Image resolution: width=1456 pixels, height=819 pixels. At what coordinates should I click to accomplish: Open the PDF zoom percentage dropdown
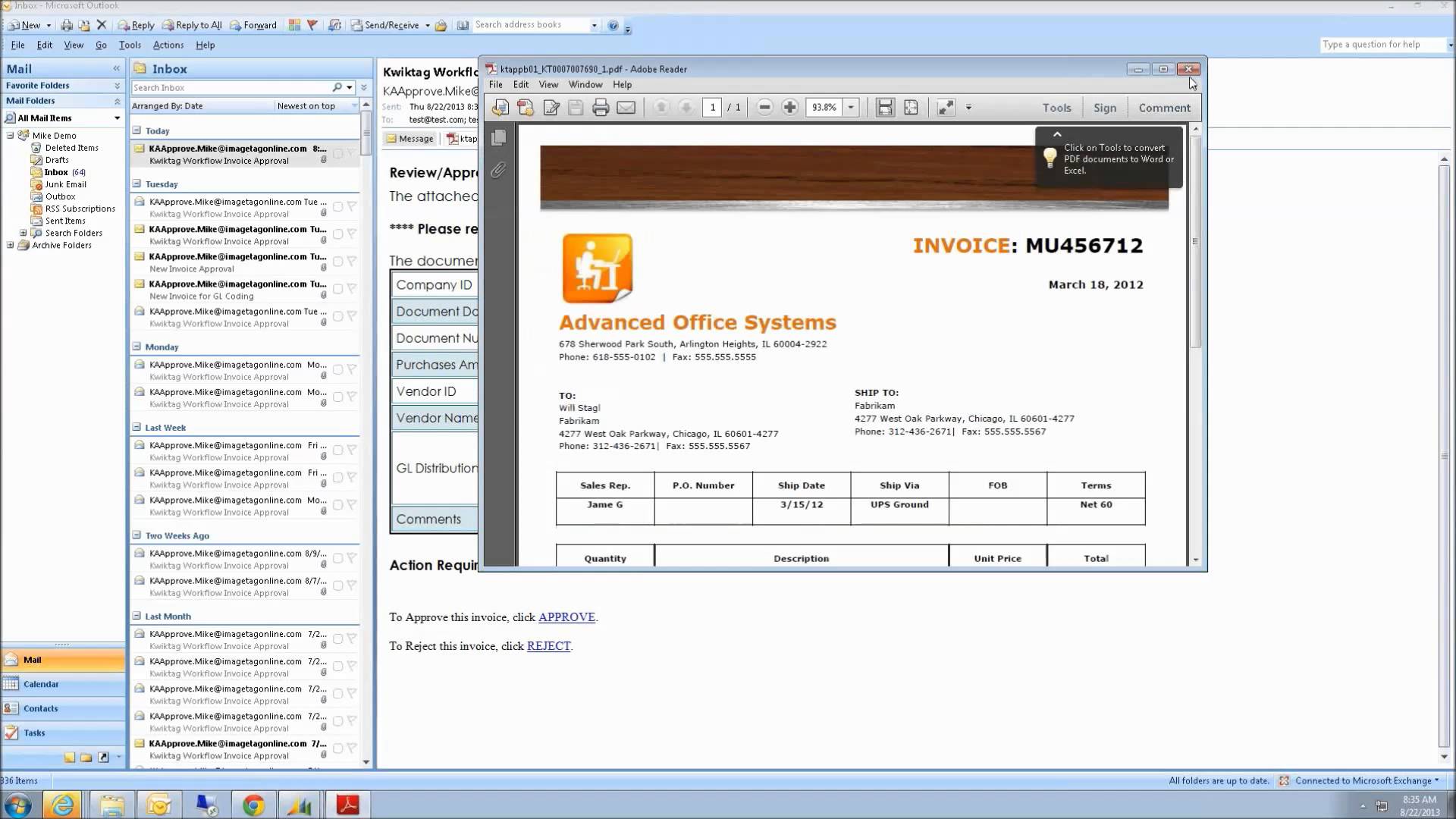click(851, 108)
